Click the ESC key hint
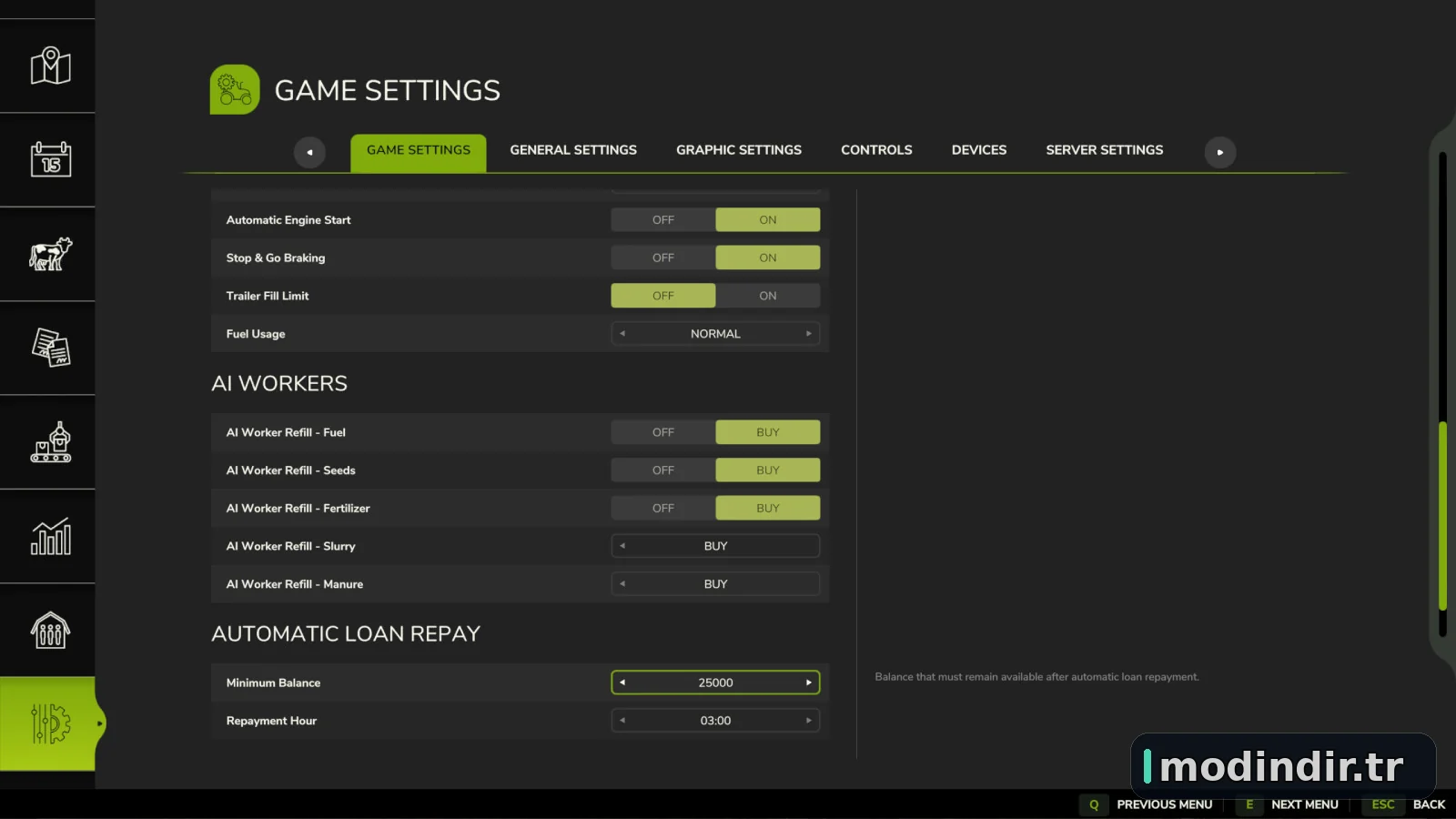This screenshot has width=1456, height=819. point(1383,804)
